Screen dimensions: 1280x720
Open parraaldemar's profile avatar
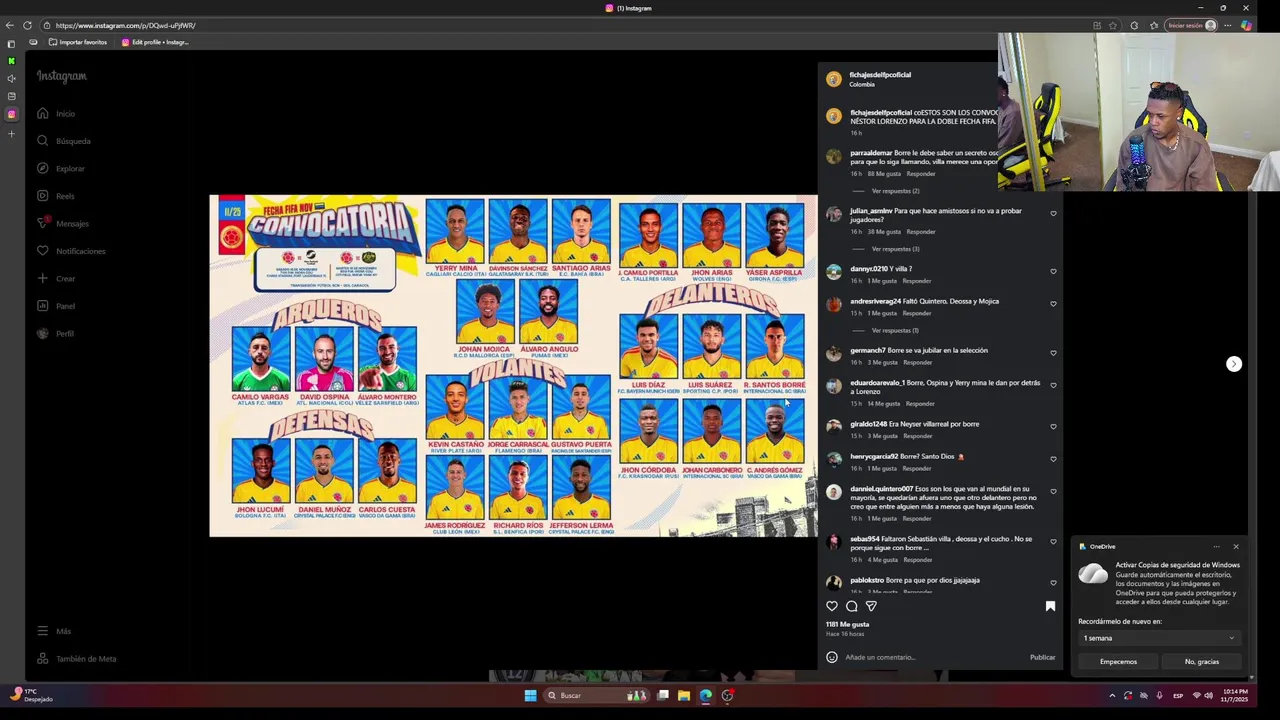[834, 156]
